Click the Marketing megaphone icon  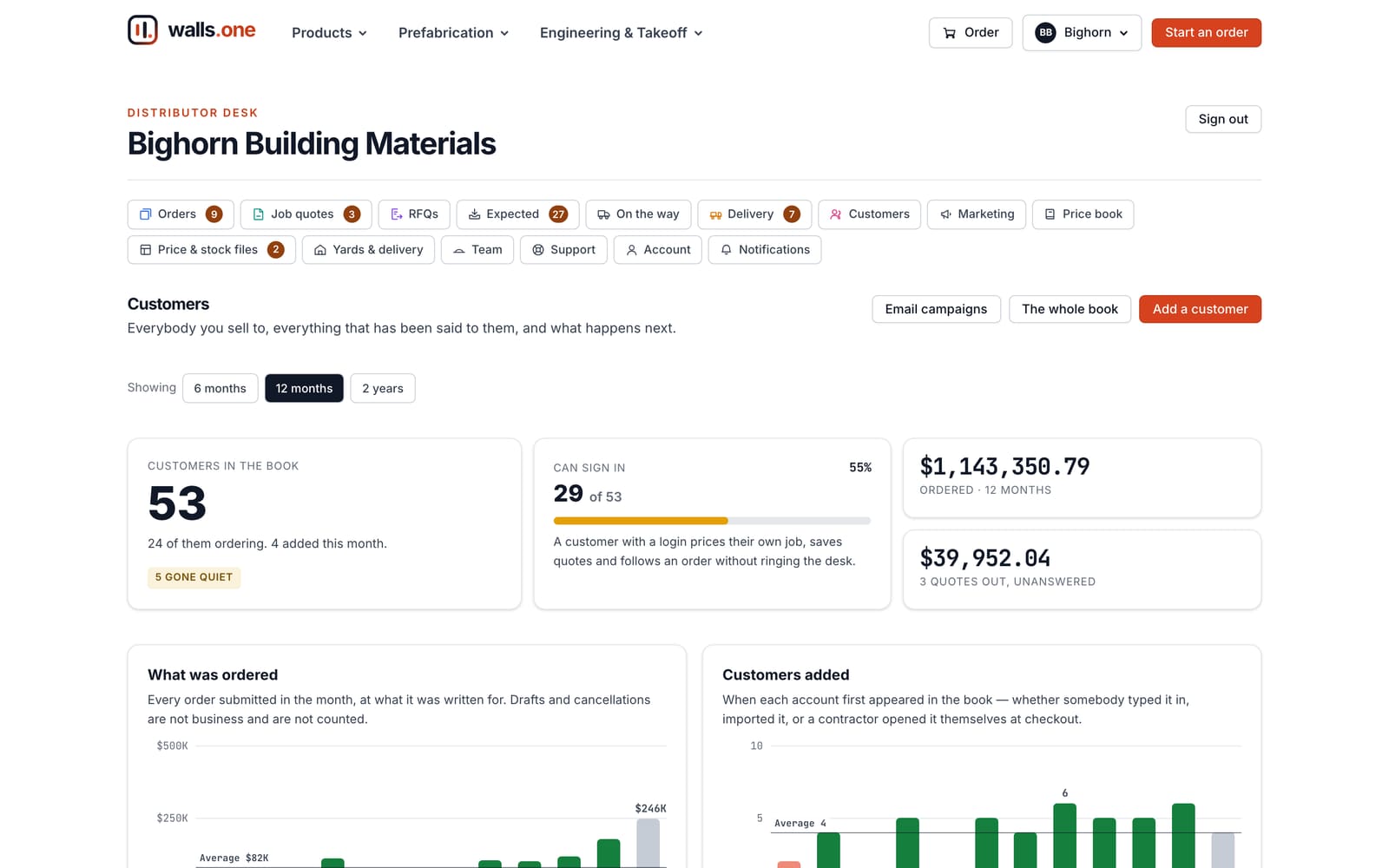(945, 214)
